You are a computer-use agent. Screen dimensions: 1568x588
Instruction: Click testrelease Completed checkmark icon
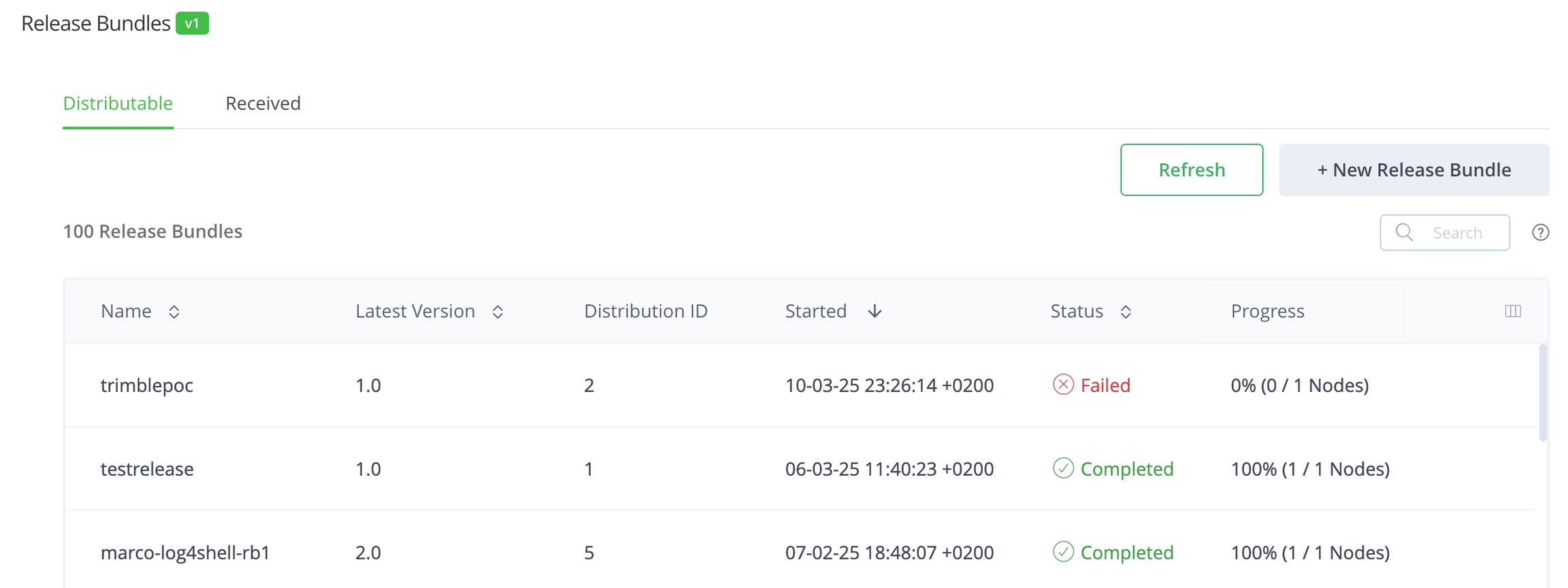(x=1062, y=468)
